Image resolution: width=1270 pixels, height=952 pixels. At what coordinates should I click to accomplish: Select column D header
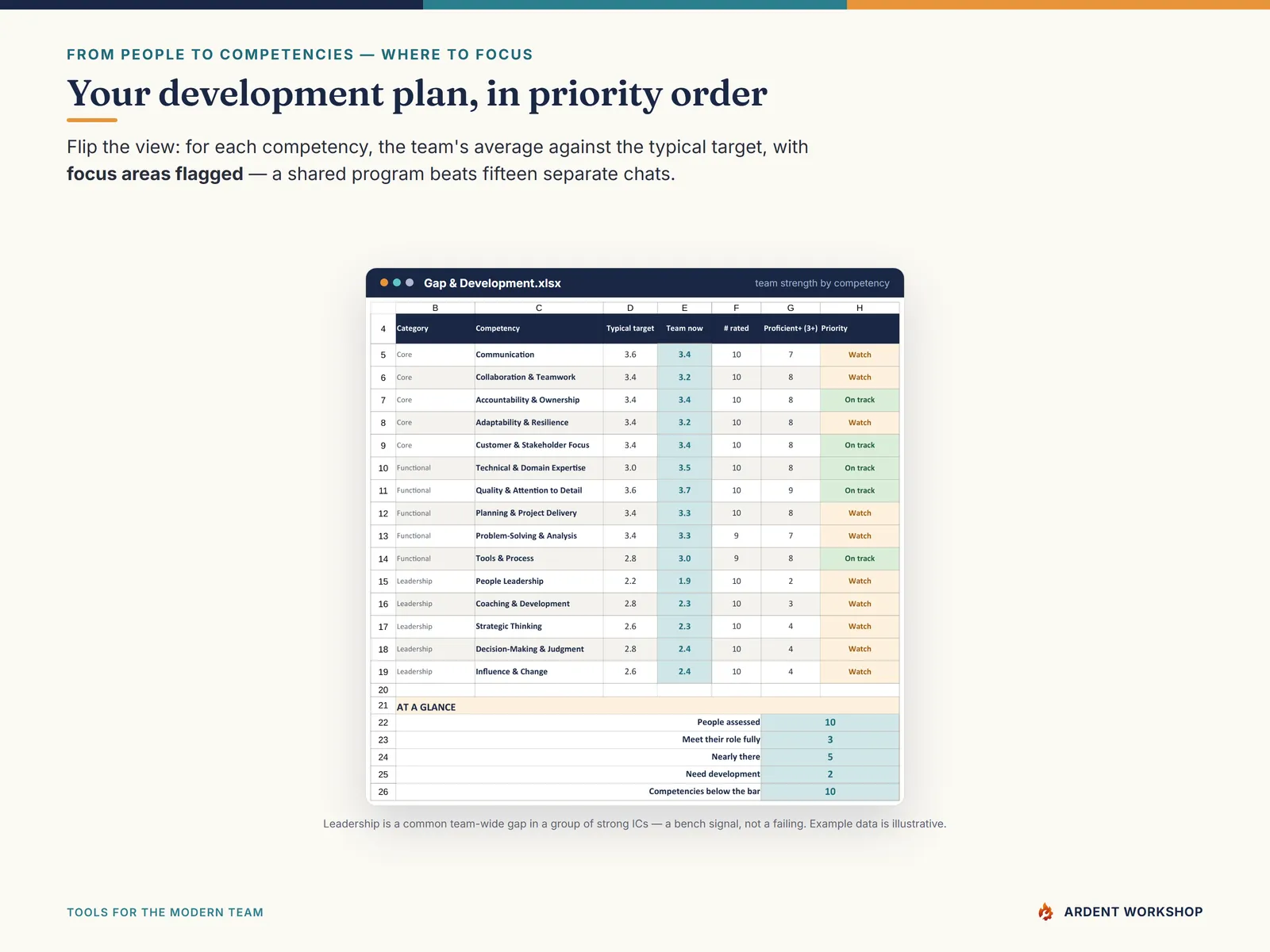coord(630,308)
